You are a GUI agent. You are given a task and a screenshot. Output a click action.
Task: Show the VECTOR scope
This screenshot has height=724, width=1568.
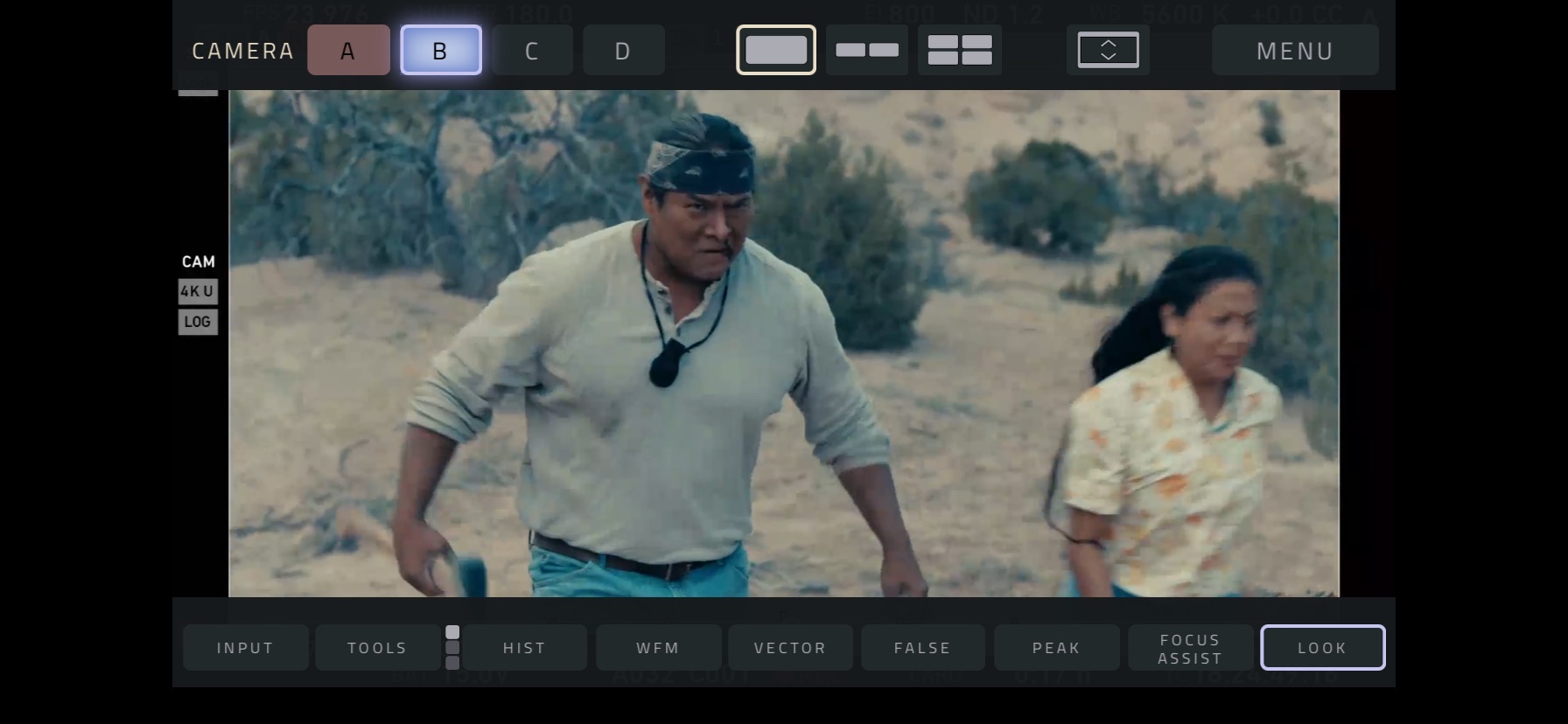(790, 648)
